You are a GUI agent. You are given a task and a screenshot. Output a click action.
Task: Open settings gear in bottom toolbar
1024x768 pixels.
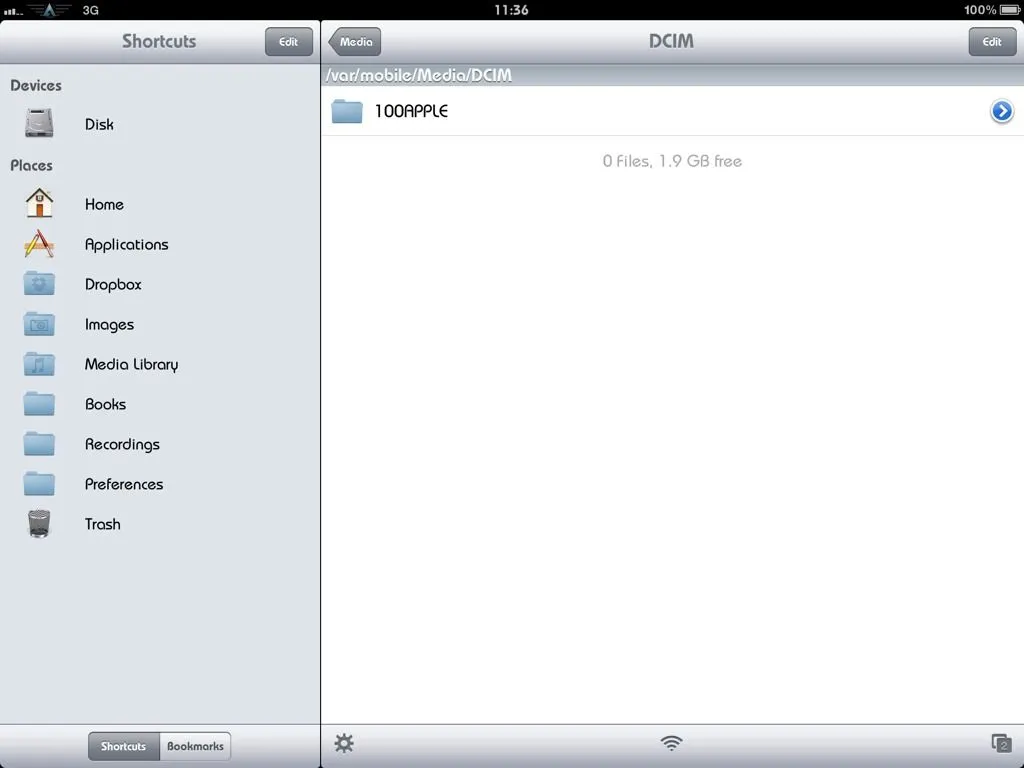[344, 743]
